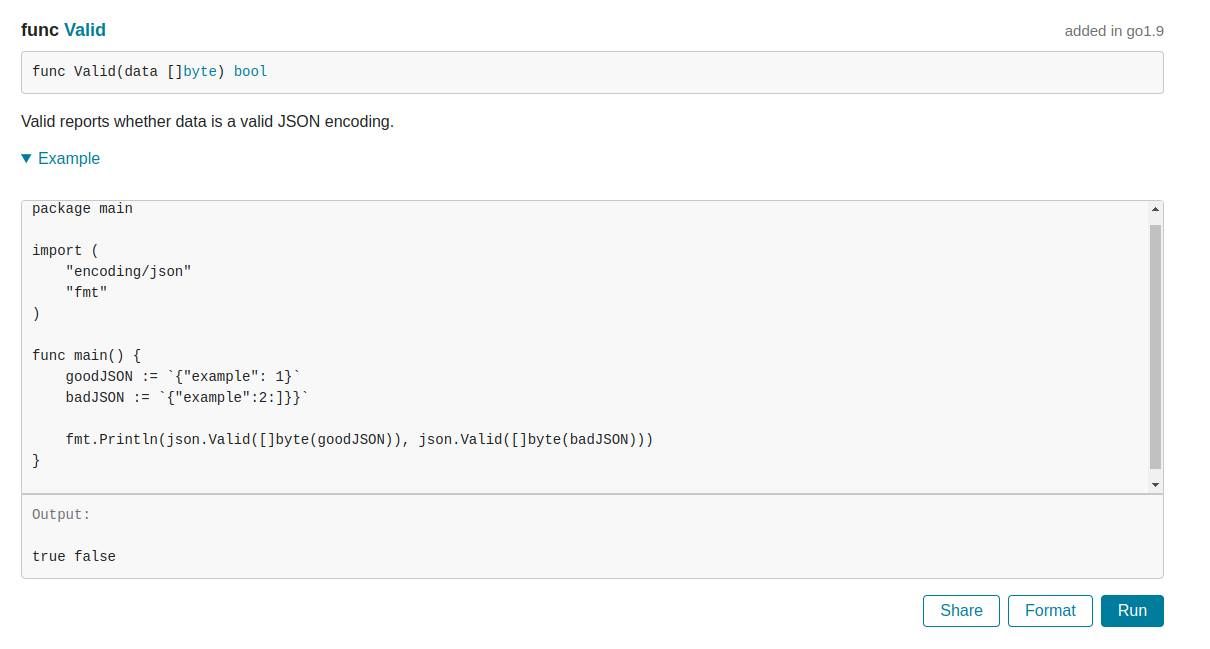This screenshot has width=1210, height=649.
Task: Click the scrollbar down arrow icon
Action: pos(1154,484)
